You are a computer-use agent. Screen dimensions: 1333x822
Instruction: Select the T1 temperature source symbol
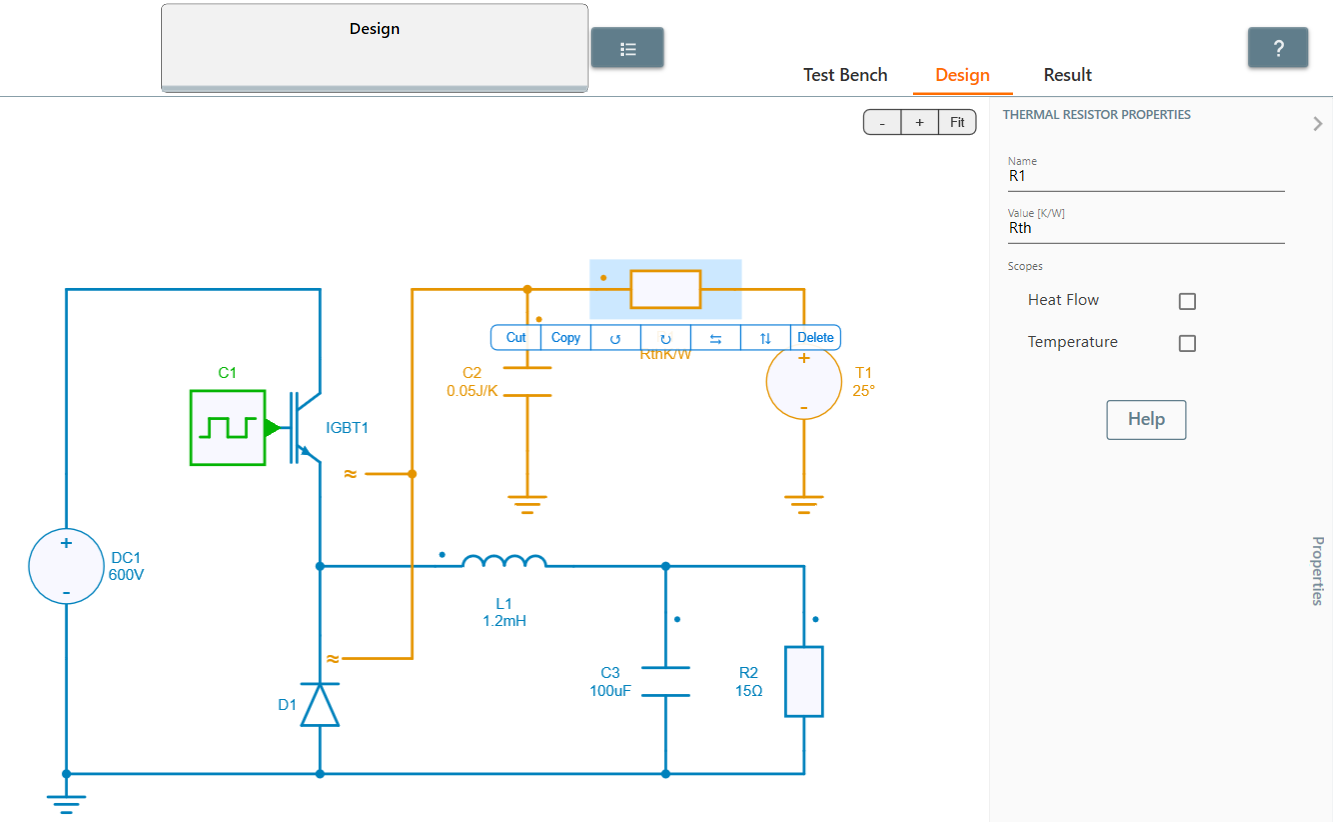click(x=804, y=383)
